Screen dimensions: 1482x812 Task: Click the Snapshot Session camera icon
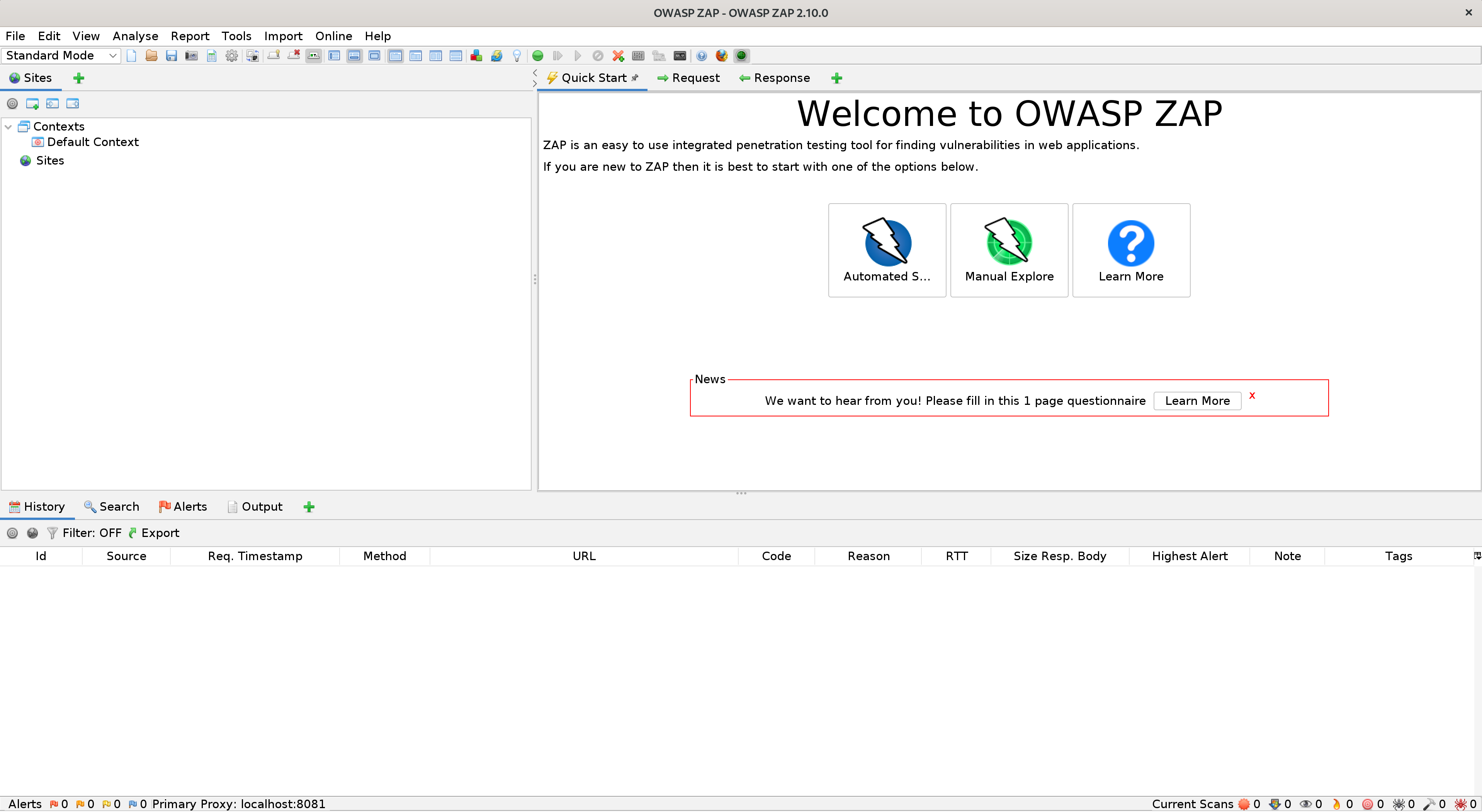coord(192,56)
